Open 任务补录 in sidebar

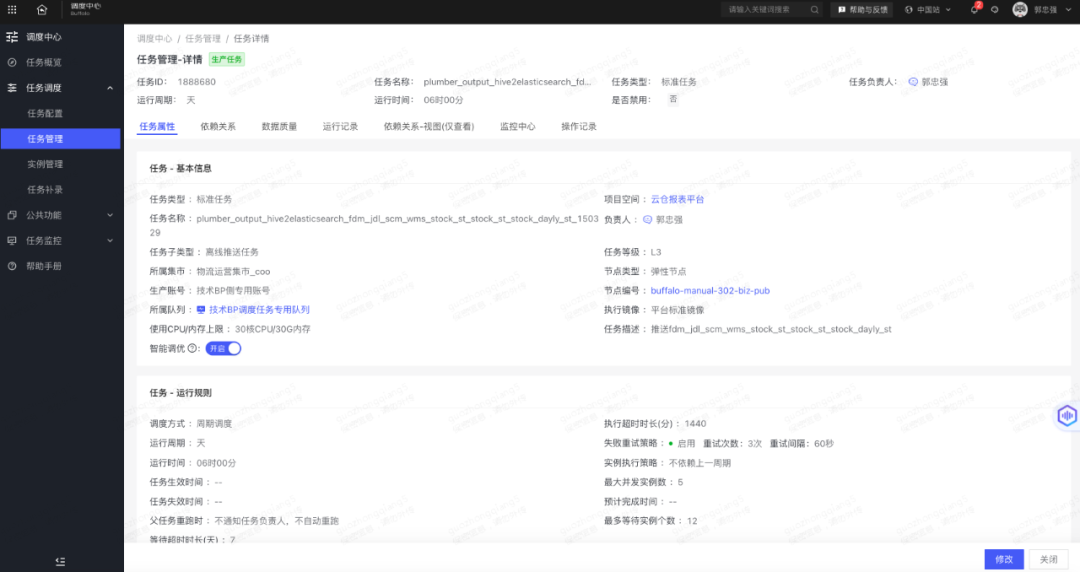45,190
